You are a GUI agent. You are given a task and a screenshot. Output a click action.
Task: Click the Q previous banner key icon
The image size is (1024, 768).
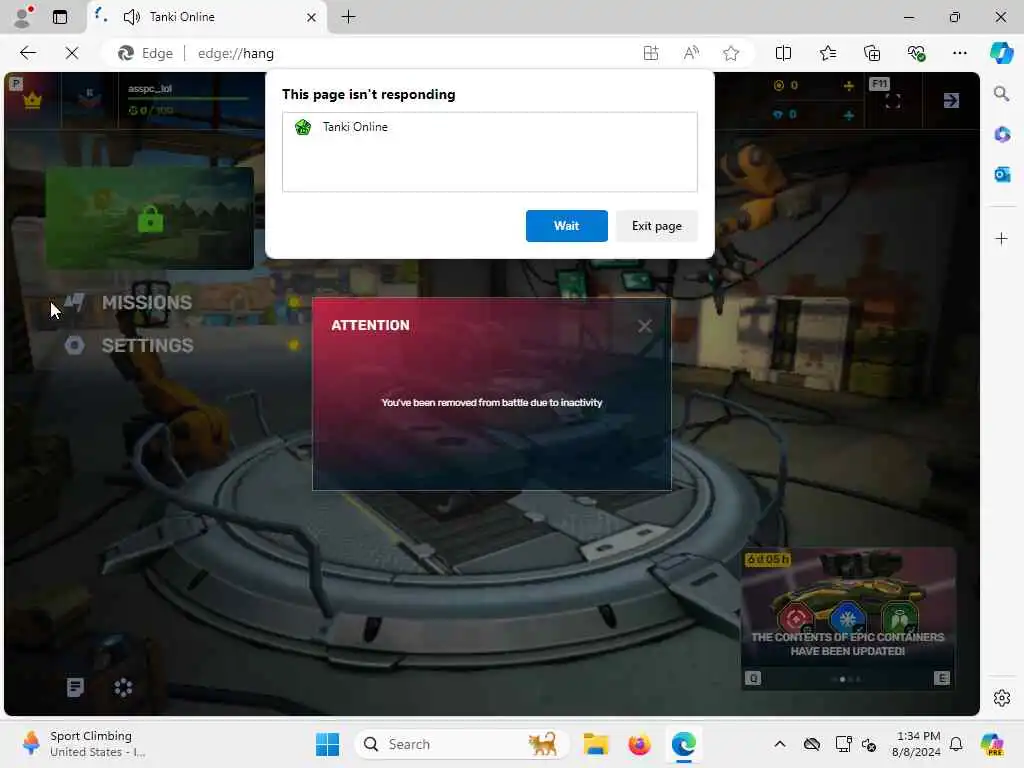[x=753, y=679]
